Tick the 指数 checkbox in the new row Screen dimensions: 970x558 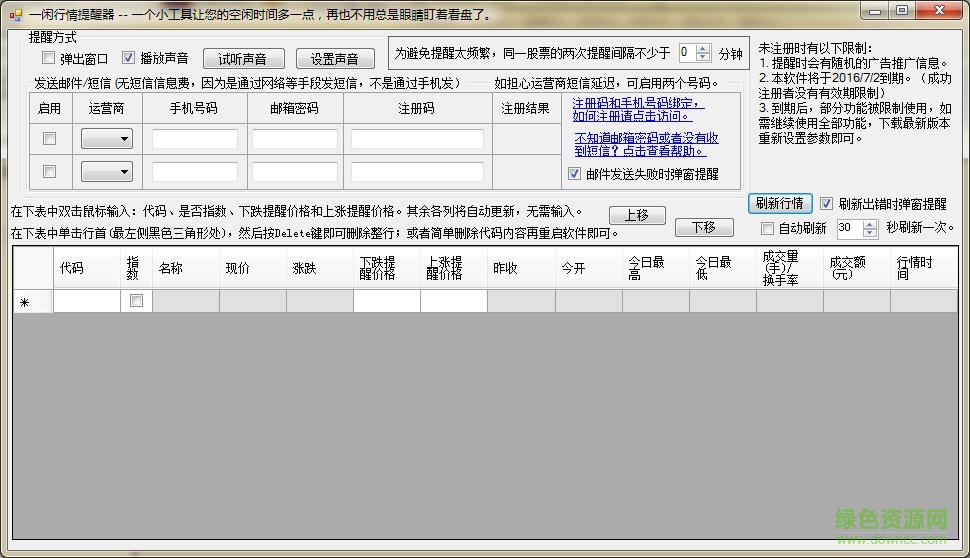(136, 301)
